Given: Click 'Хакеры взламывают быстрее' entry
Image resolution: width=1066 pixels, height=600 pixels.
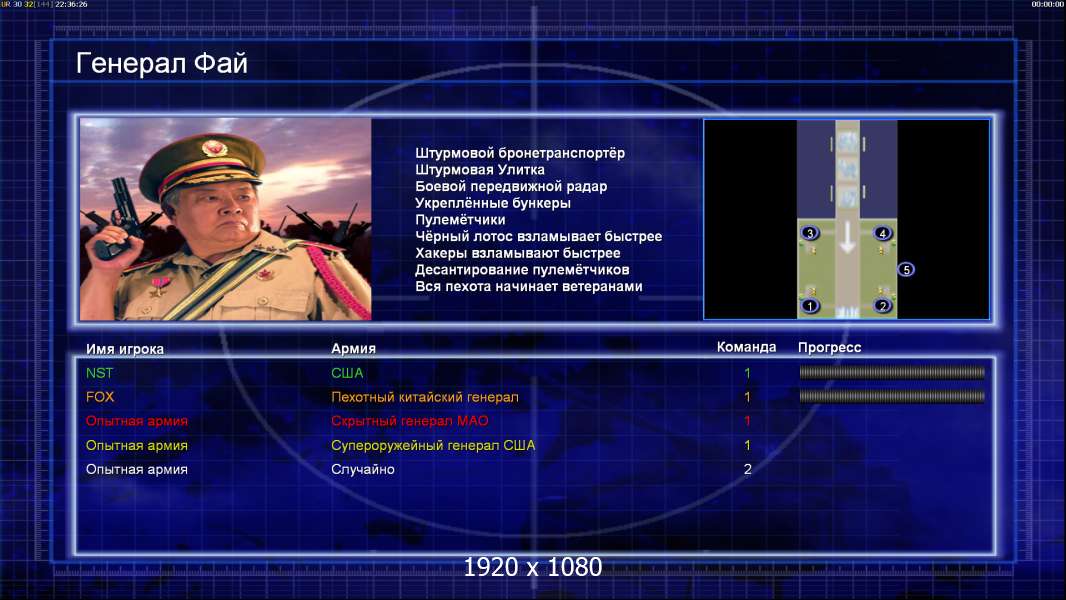Looking at the screenshot, I should (518, 253).
